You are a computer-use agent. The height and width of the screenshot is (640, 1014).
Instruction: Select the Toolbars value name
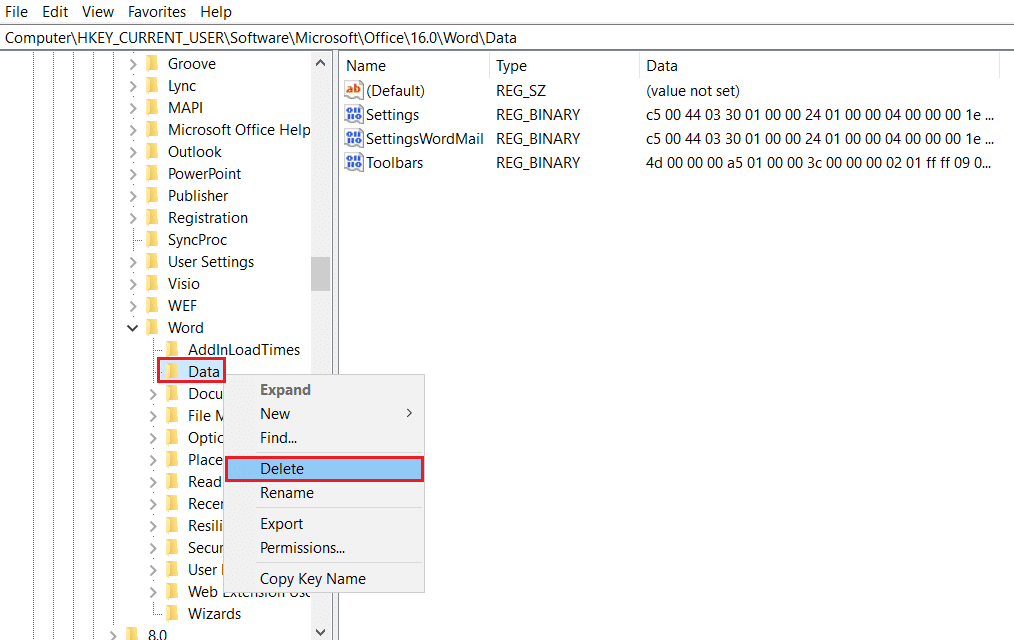coord(394,162)
